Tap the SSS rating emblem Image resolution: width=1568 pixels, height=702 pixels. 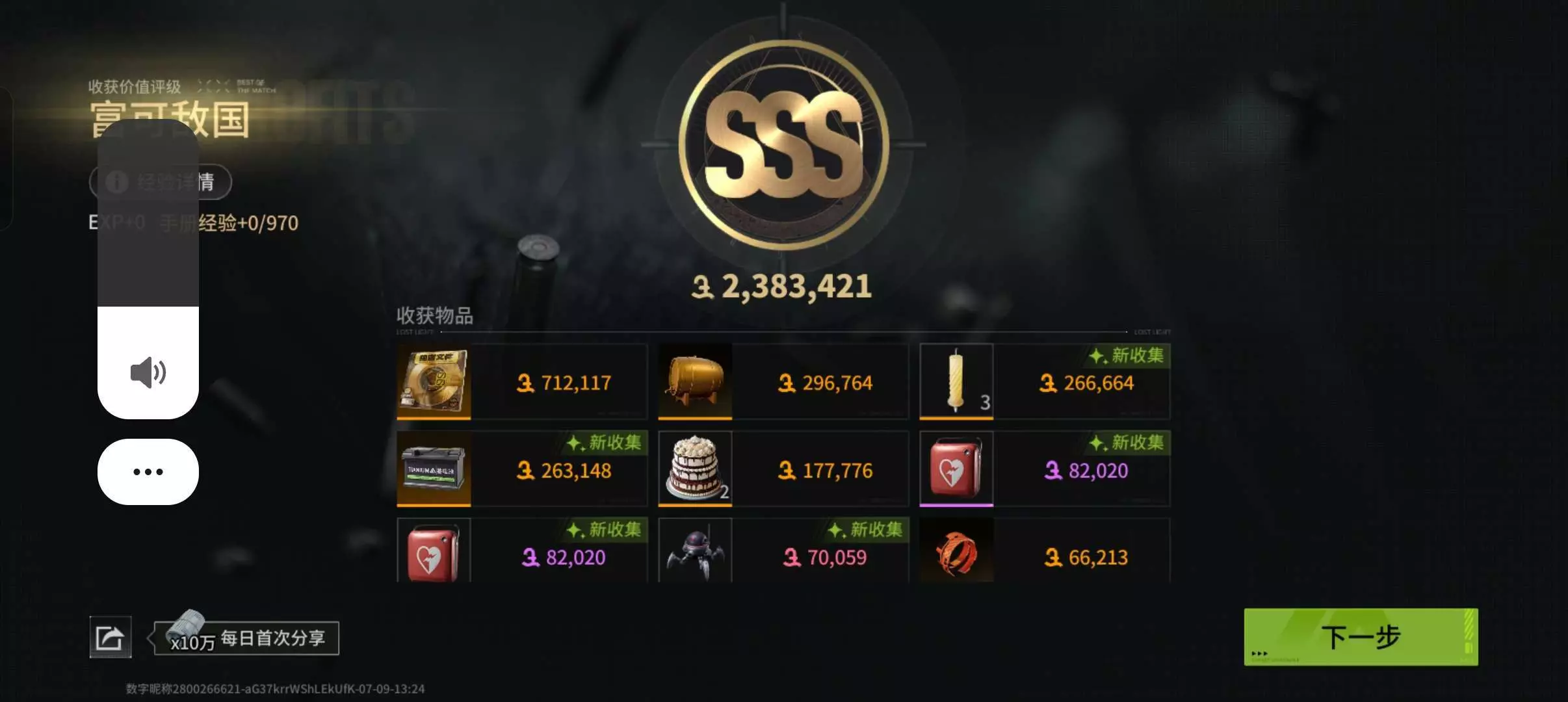pos(783,145)
